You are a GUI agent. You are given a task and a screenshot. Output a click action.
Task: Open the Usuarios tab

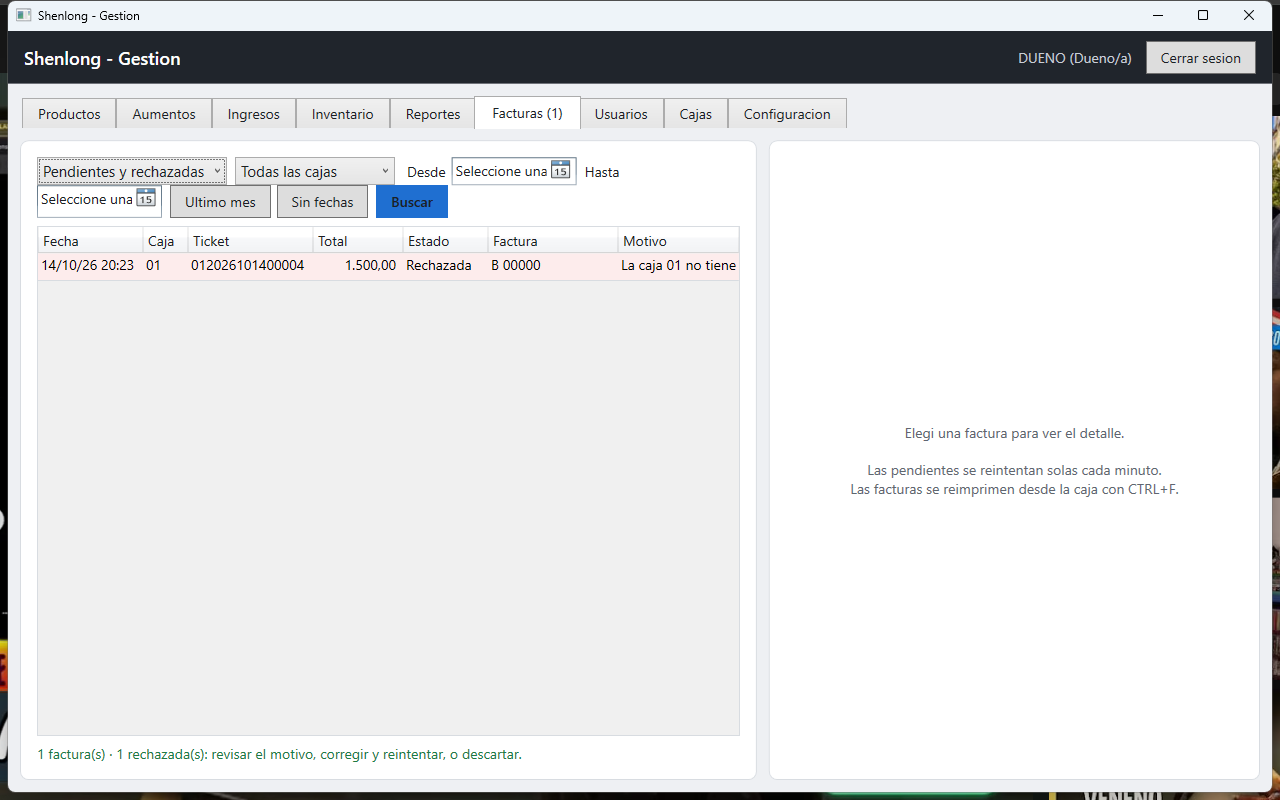[621, 114]
